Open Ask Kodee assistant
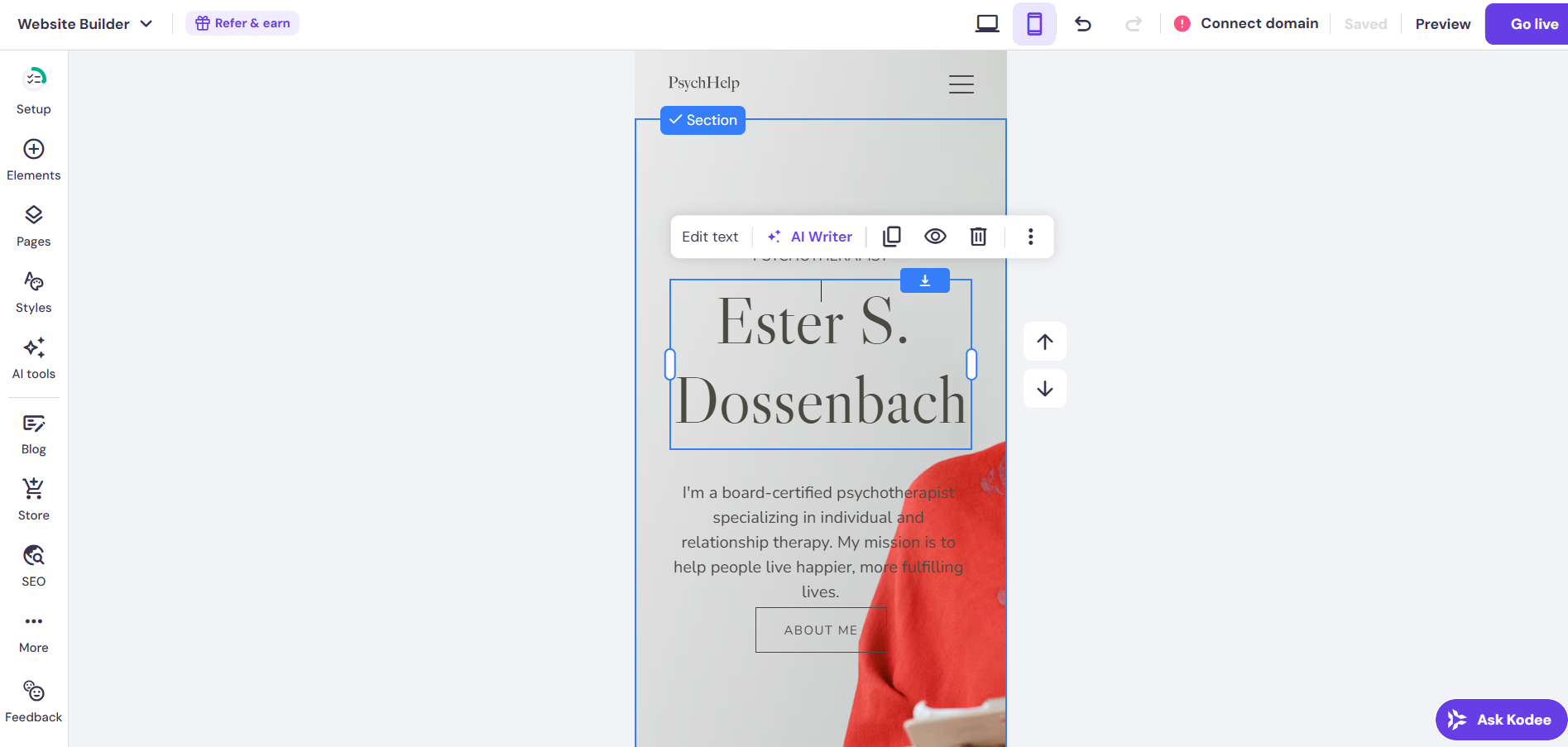The image size is (1568, 747). pyautogui.click(x=1501, y=720)
